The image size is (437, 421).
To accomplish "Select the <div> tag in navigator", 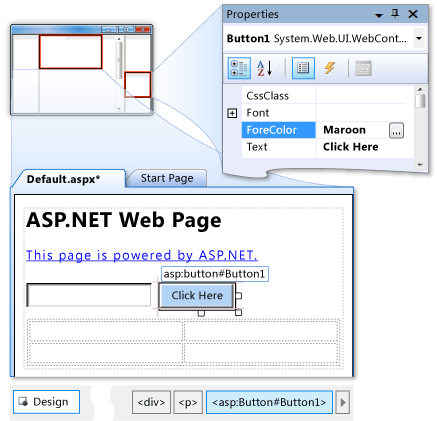I will tap(151, 402).
